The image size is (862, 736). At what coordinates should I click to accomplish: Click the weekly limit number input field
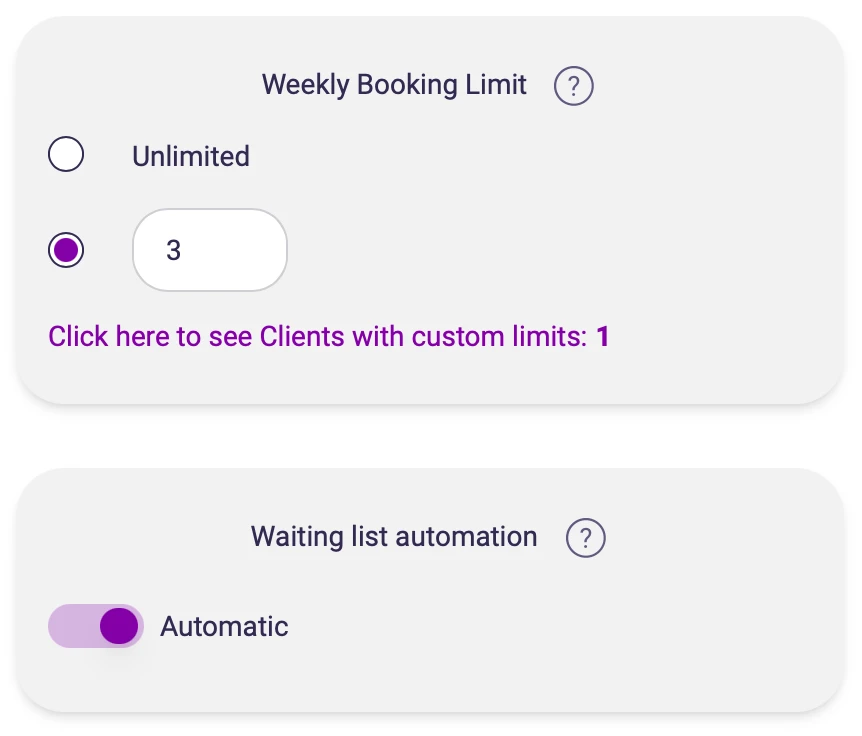click(x=210, y=250)
